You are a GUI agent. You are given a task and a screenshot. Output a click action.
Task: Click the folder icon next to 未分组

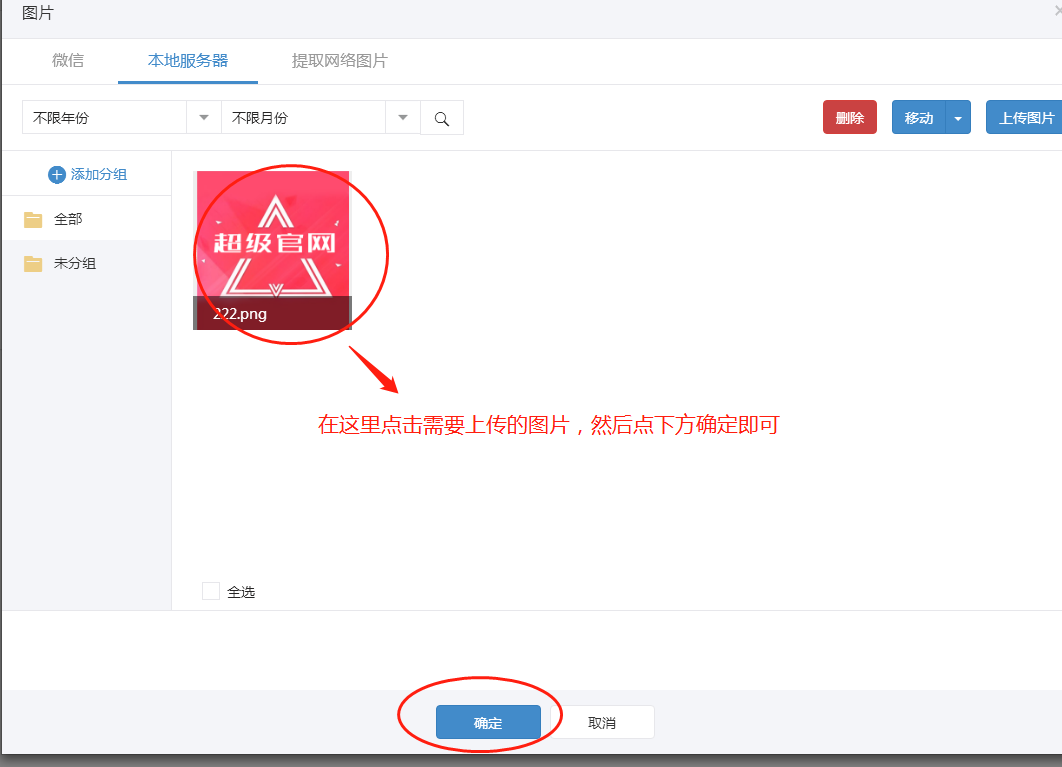point(33,264)
